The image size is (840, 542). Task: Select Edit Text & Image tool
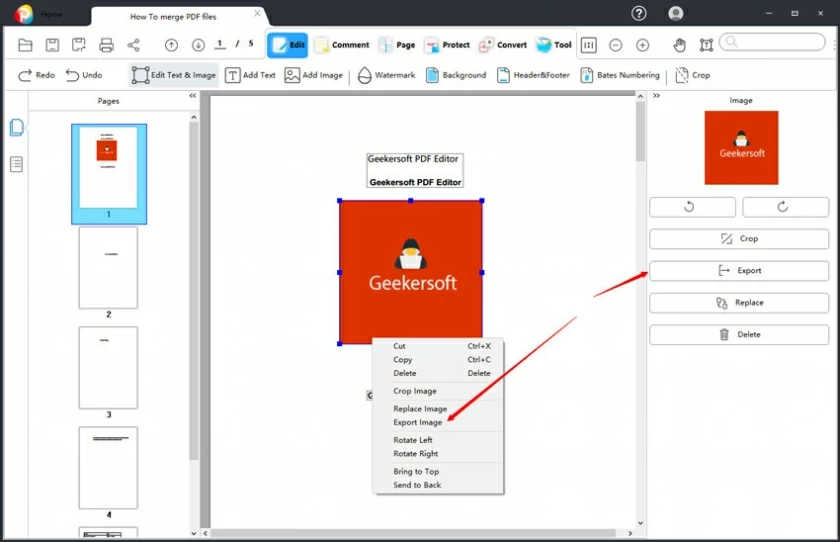(x=174, y=75)
